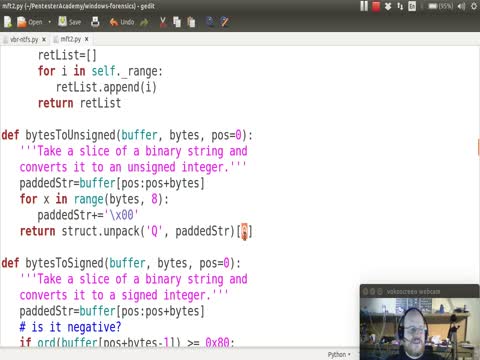480x360 pixels.
Task: Open the sound volume indicator
Action: (462, 6)
